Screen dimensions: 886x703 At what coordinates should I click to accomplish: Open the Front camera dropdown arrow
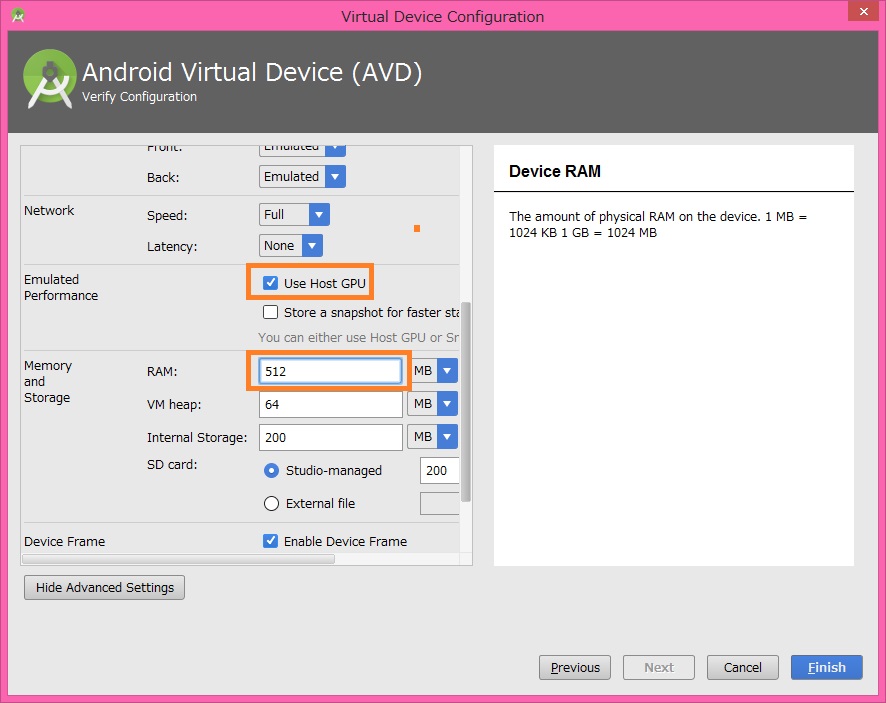tap(335, 148)
